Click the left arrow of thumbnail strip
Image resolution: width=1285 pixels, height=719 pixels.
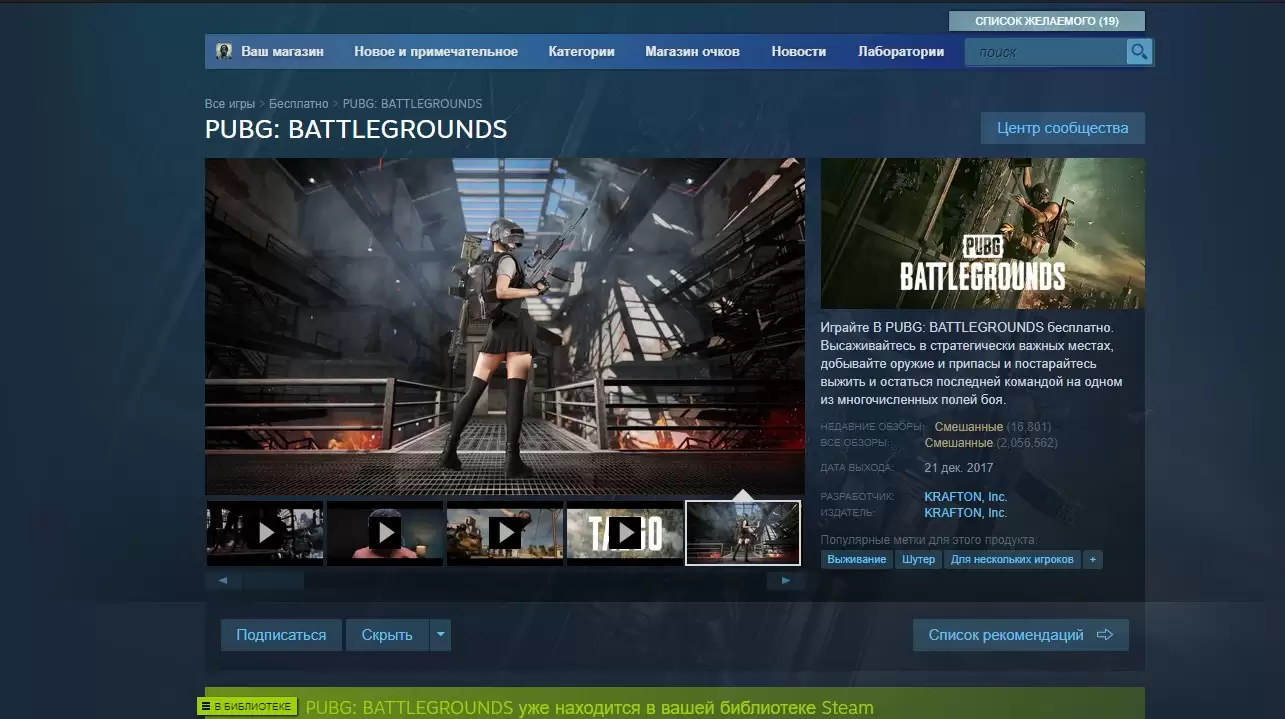pos(222,580)
